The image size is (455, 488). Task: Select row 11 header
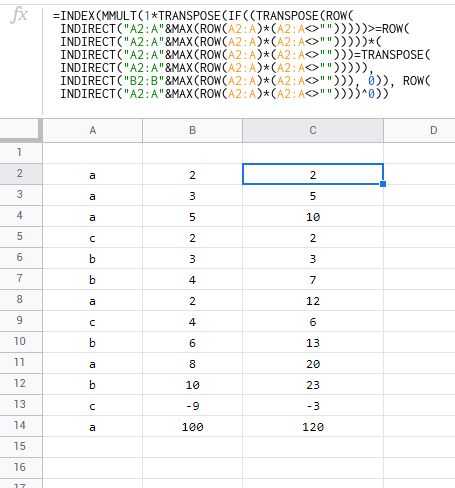[21, 363]
